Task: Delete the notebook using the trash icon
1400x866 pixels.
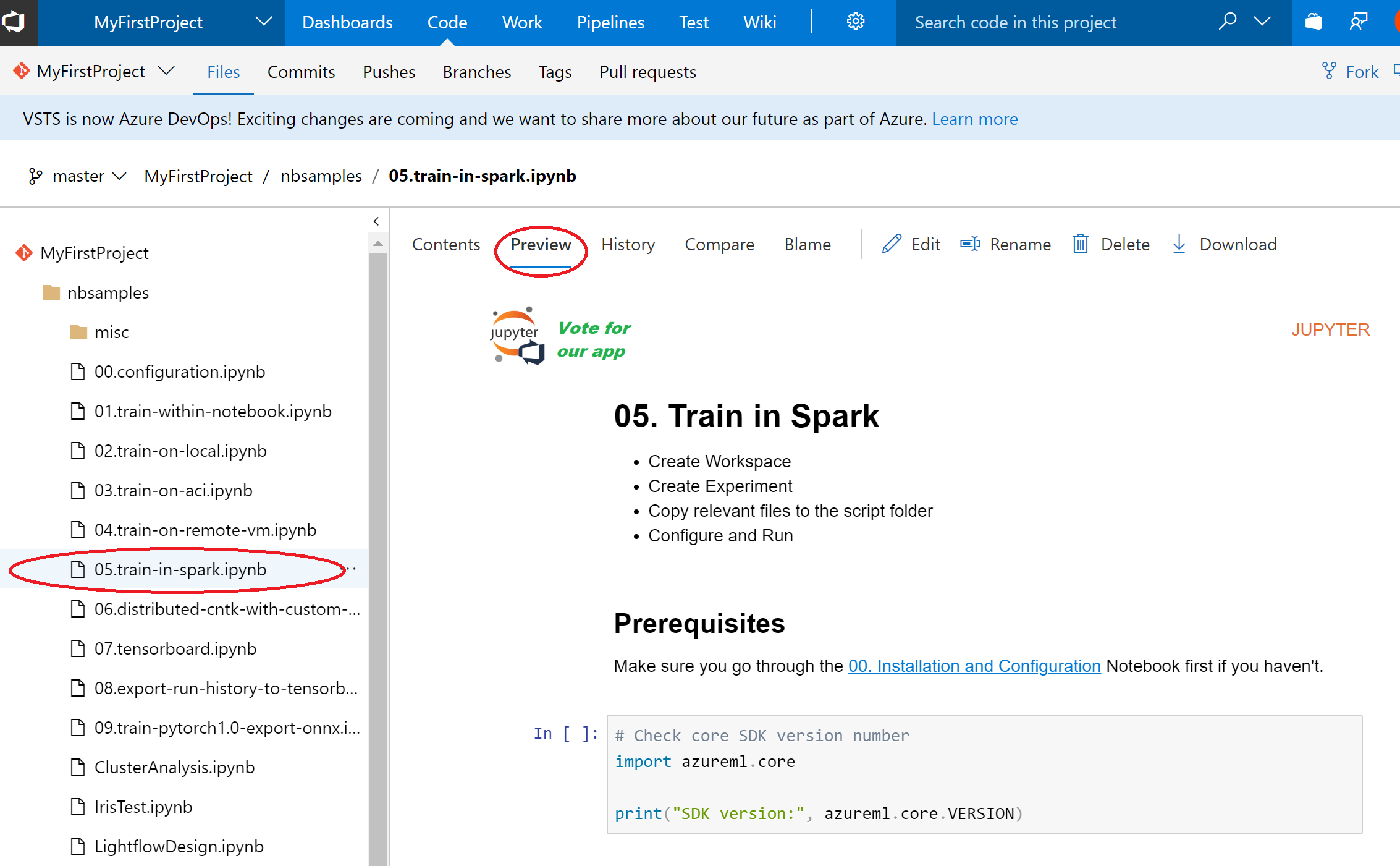Action: [1080, 244]
